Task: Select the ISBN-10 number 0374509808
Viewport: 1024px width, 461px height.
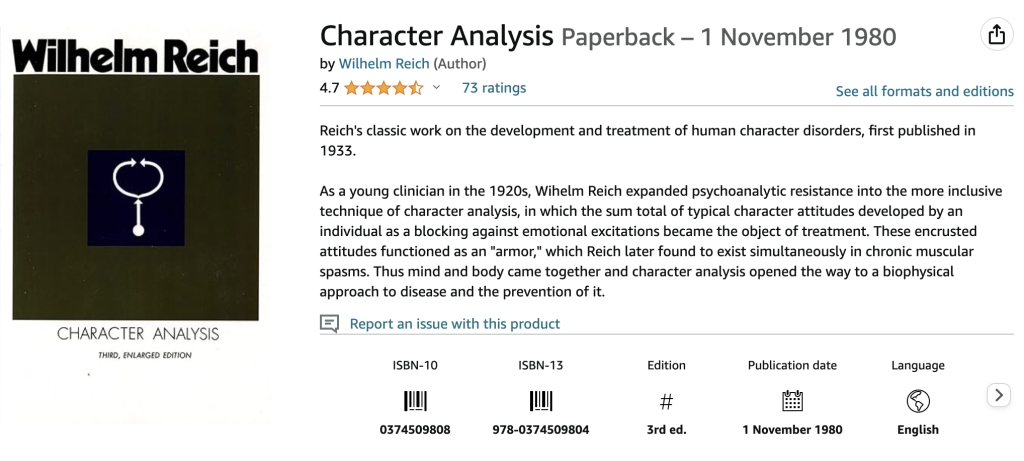Action: tap(415, 430)
